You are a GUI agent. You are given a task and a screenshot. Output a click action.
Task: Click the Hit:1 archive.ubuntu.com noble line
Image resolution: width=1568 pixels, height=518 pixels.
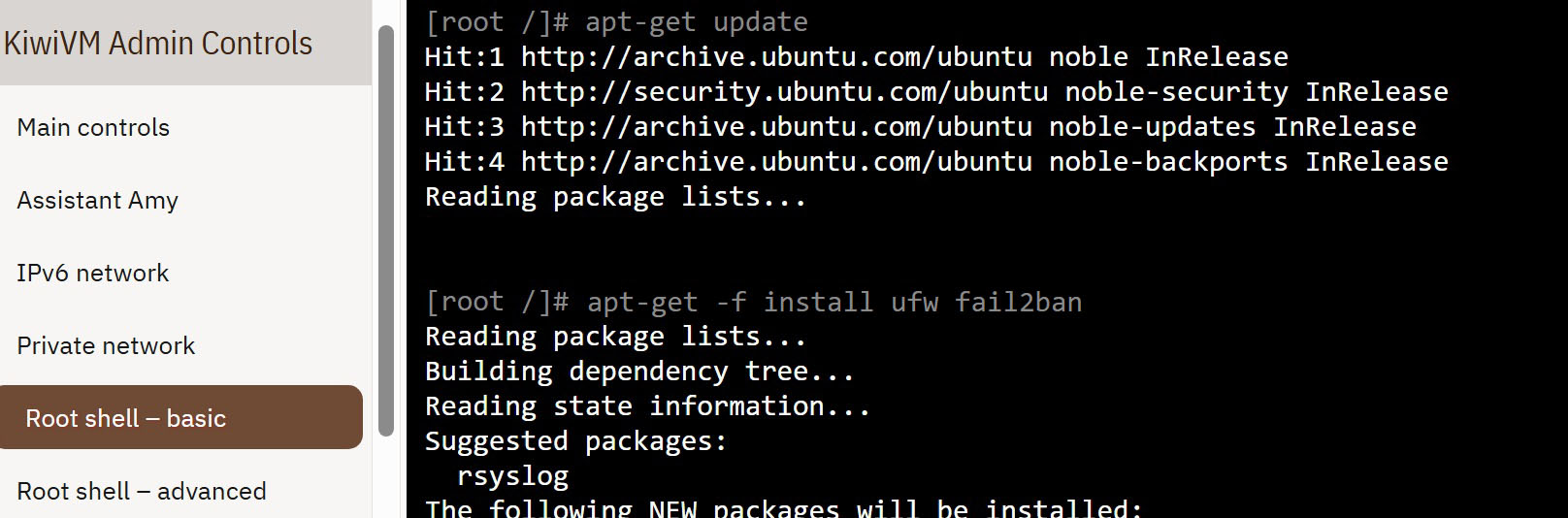(x=856, y=57)
